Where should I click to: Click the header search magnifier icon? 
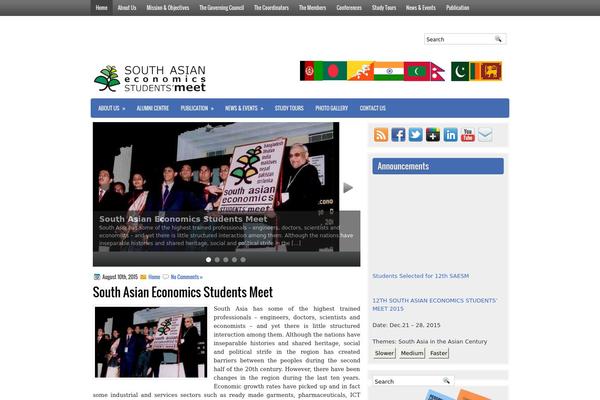pyautogui.click(x=498, y=39)
